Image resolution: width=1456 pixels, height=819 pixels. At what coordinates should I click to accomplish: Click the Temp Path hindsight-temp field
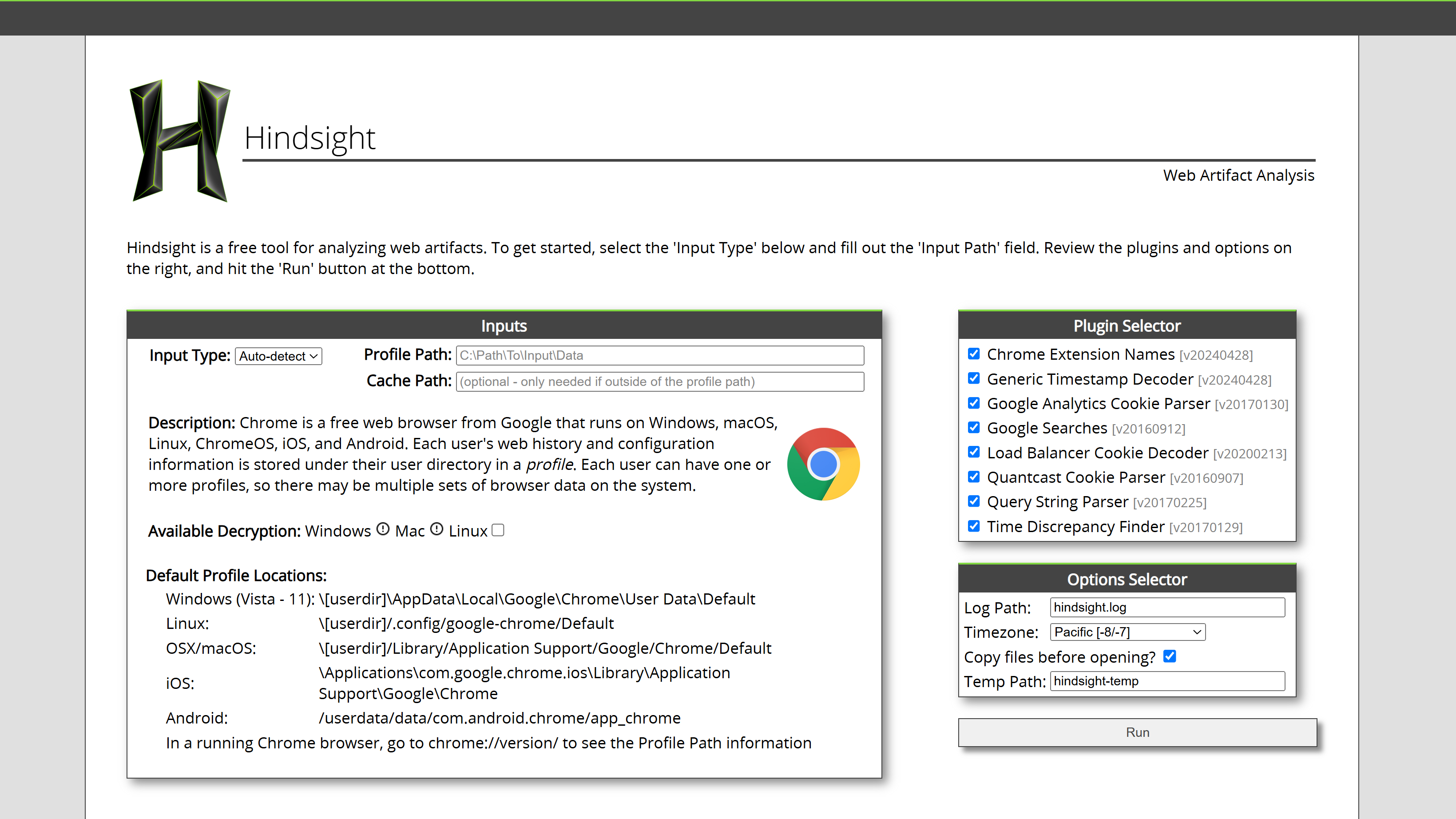pyautogui.click(x=1167, y=681)
